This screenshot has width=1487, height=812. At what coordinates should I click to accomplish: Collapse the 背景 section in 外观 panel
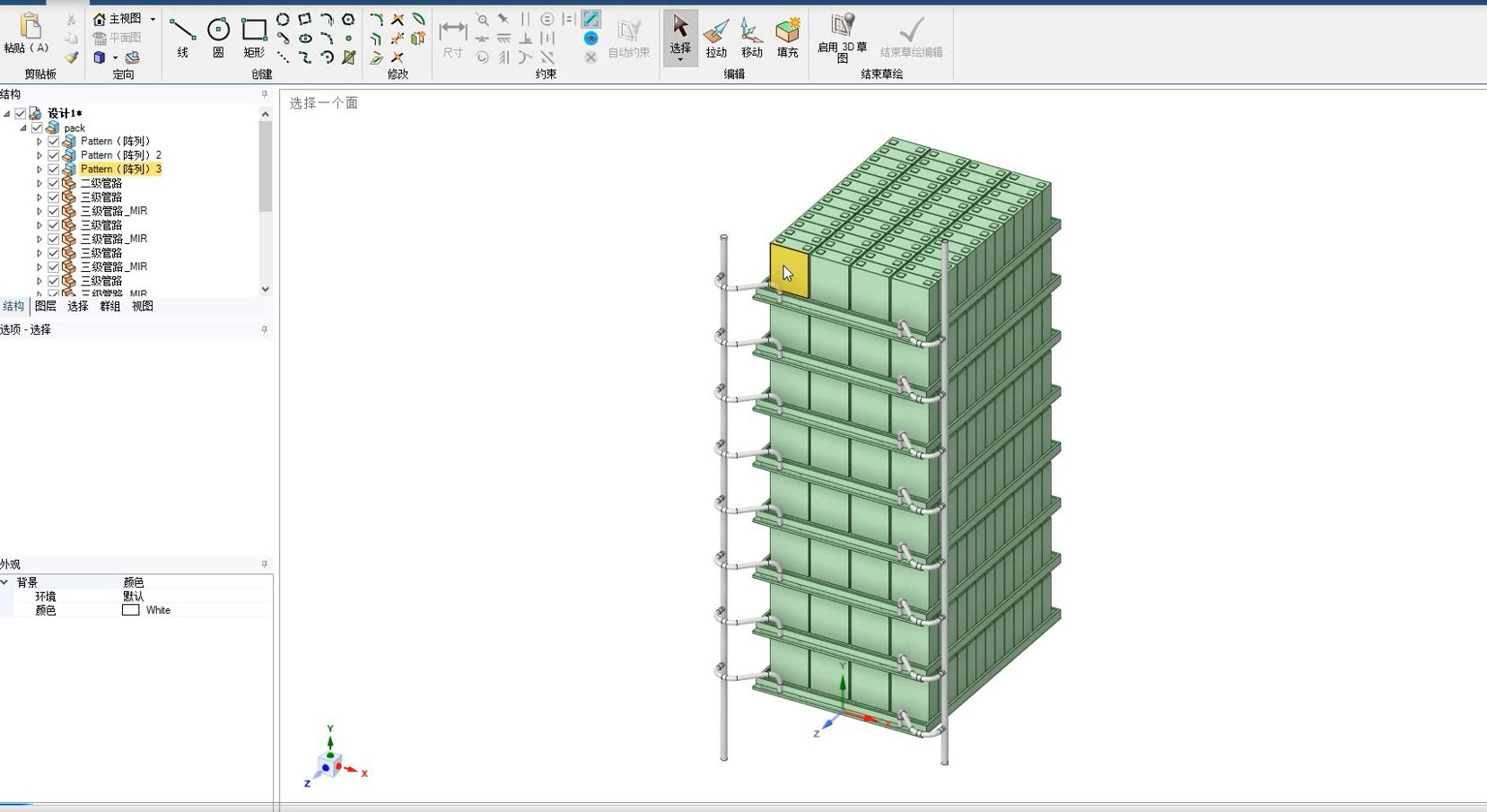5,582
